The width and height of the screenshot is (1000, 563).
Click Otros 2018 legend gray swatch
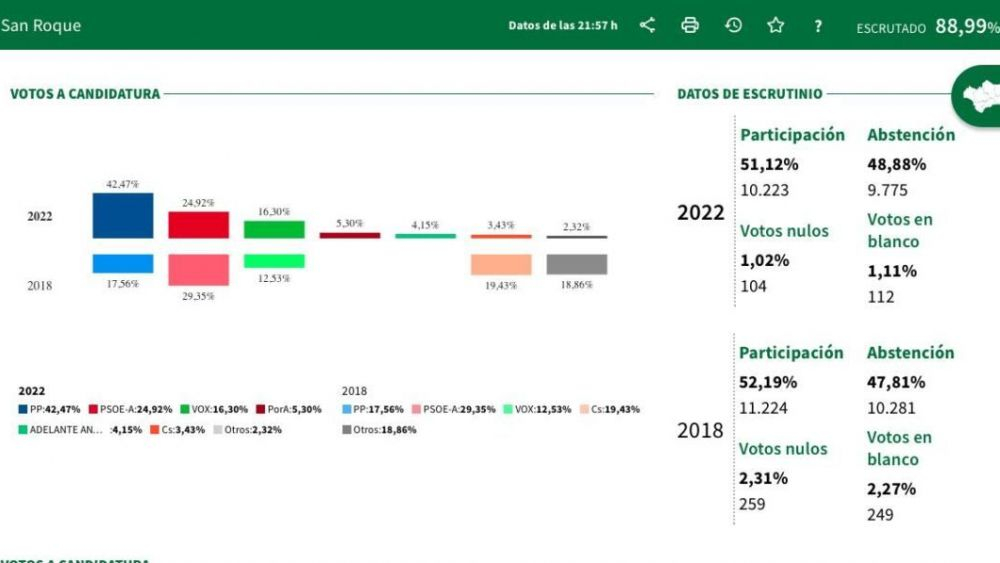coord(347,430)
